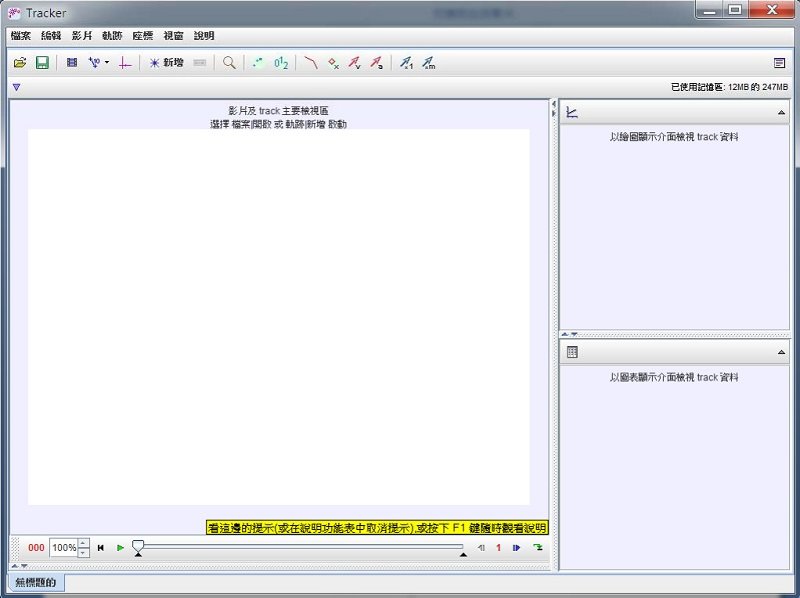Minimize the Tracker window
Viewport: 800px width, 598px height.
tap(709, 10)
